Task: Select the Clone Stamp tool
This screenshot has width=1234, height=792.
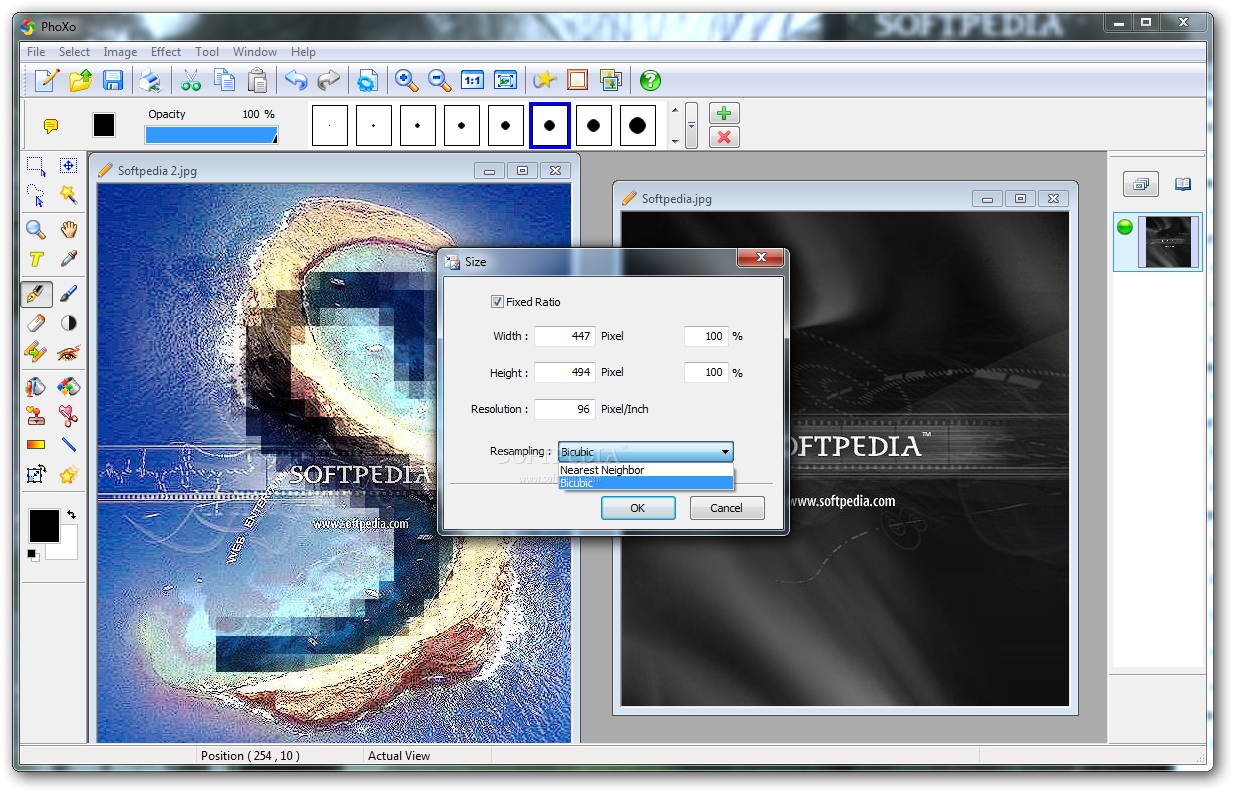Action: pyautogui.click(x=35, y=416)
